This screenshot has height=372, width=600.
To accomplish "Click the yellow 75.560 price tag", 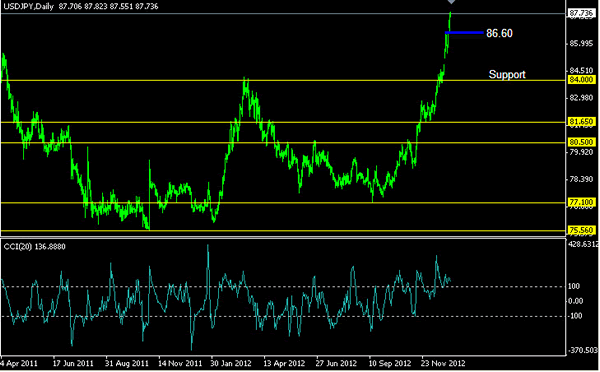I will point(581,230).
